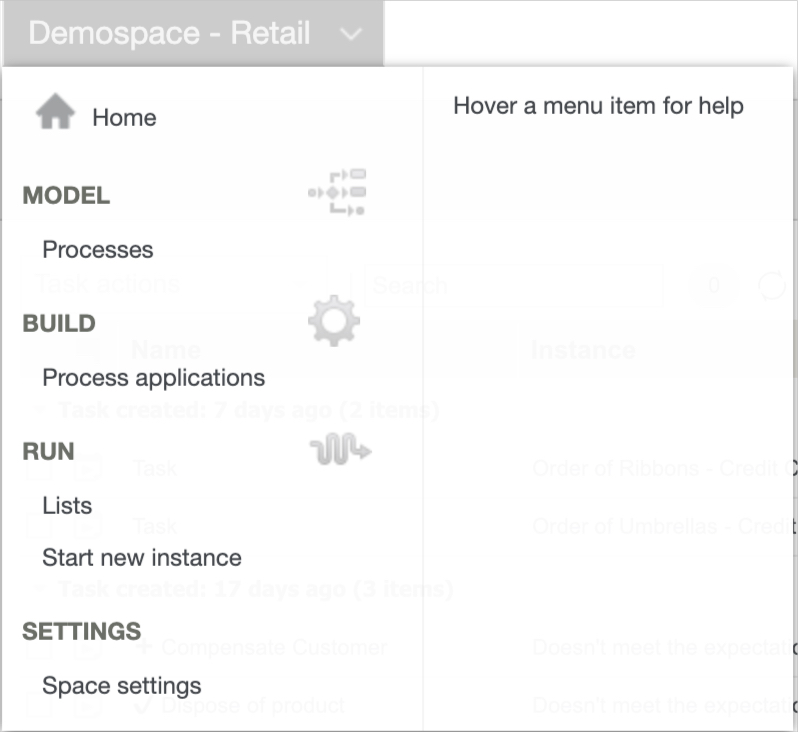The width and height of the screenshot is (798, 732).
Task: Click the chevron beside Demospace - Retail
Action: coord(351,34)
